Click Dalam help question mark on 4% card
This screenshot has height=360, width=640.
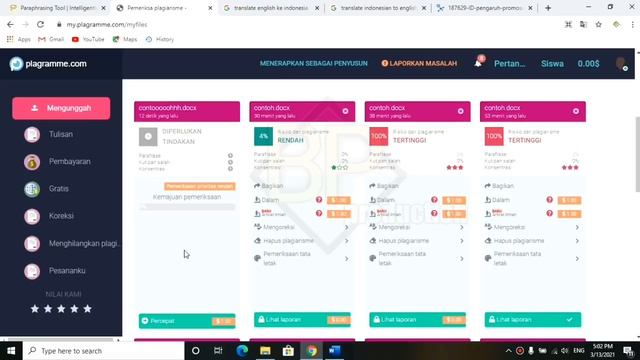(x=319, y=200)
